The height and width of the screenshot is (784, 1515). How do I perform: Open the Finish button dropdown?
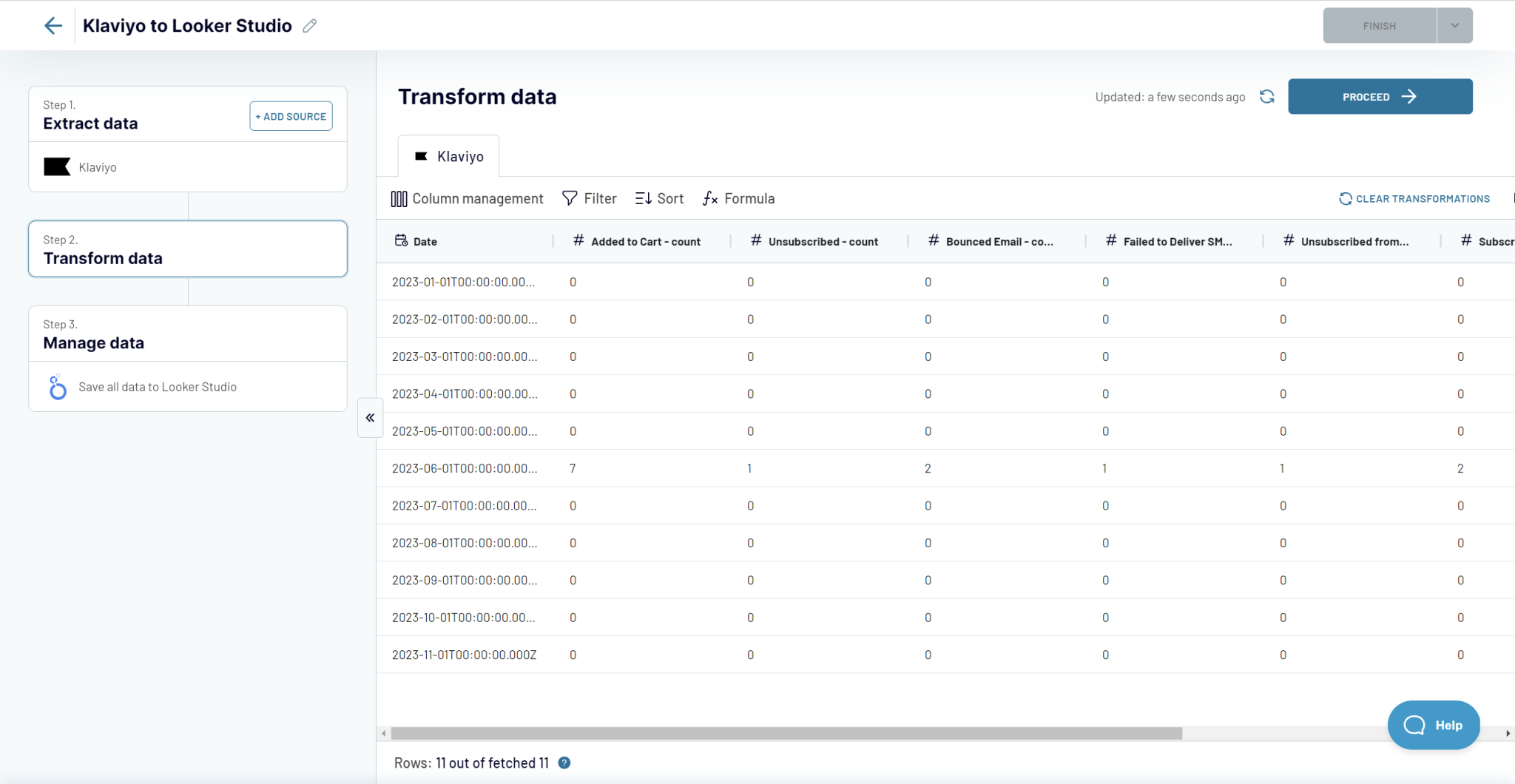1454,25
